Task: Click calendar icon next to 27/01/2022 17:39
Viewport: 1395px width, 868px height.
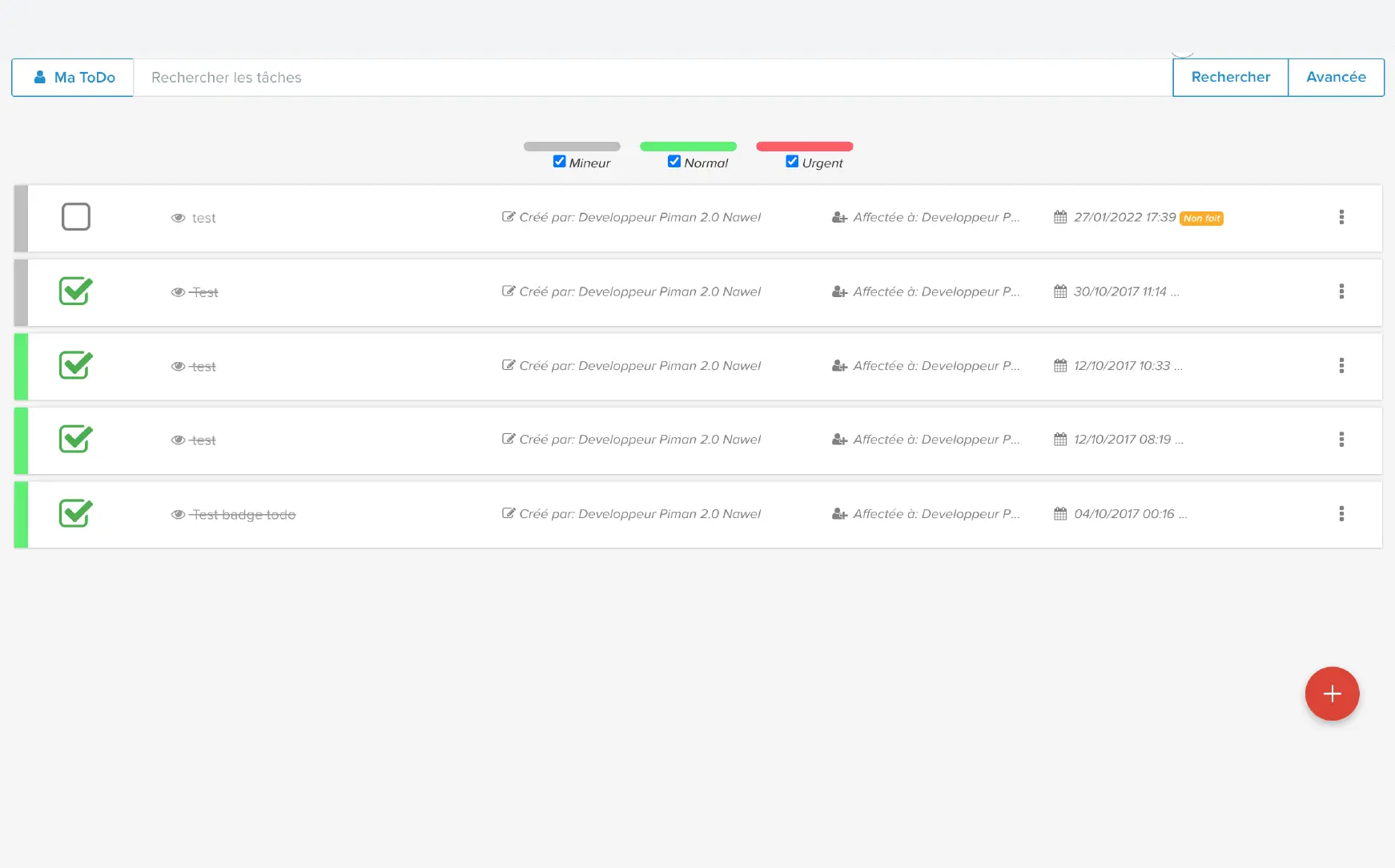Action: (x=1060, y=217)
